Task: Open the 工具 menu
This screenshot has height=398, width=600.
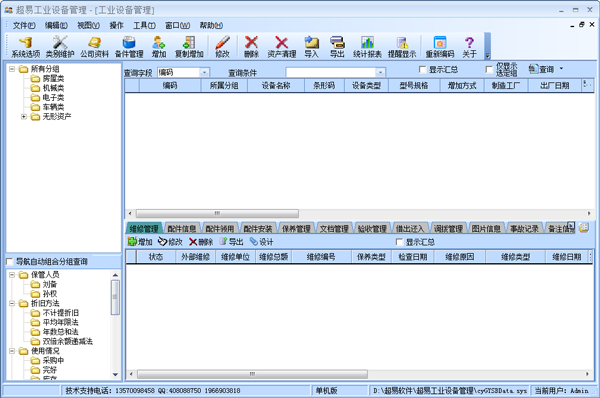Action: [x=144, y=25]
